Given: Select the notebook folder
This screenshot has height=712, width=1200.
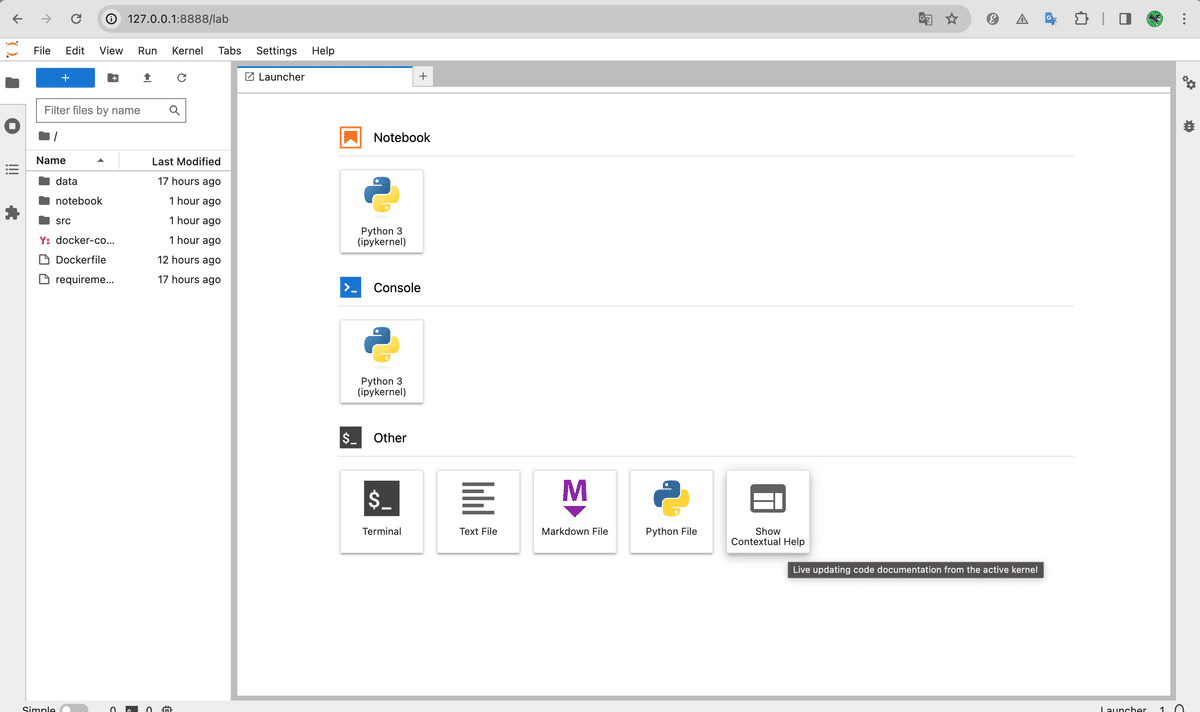Looking at the screenshot, I should (x=129, y=201).
